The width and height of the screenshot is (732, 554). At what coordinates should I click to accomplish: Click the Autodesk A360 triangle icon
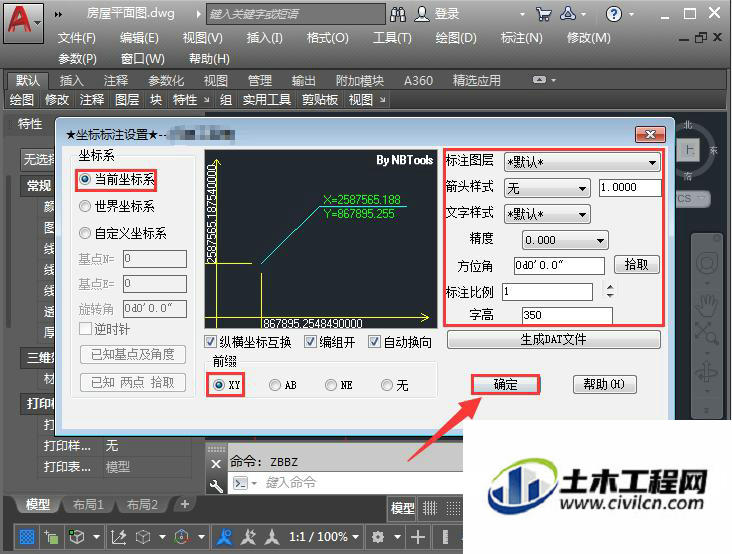tap(568, 14)
